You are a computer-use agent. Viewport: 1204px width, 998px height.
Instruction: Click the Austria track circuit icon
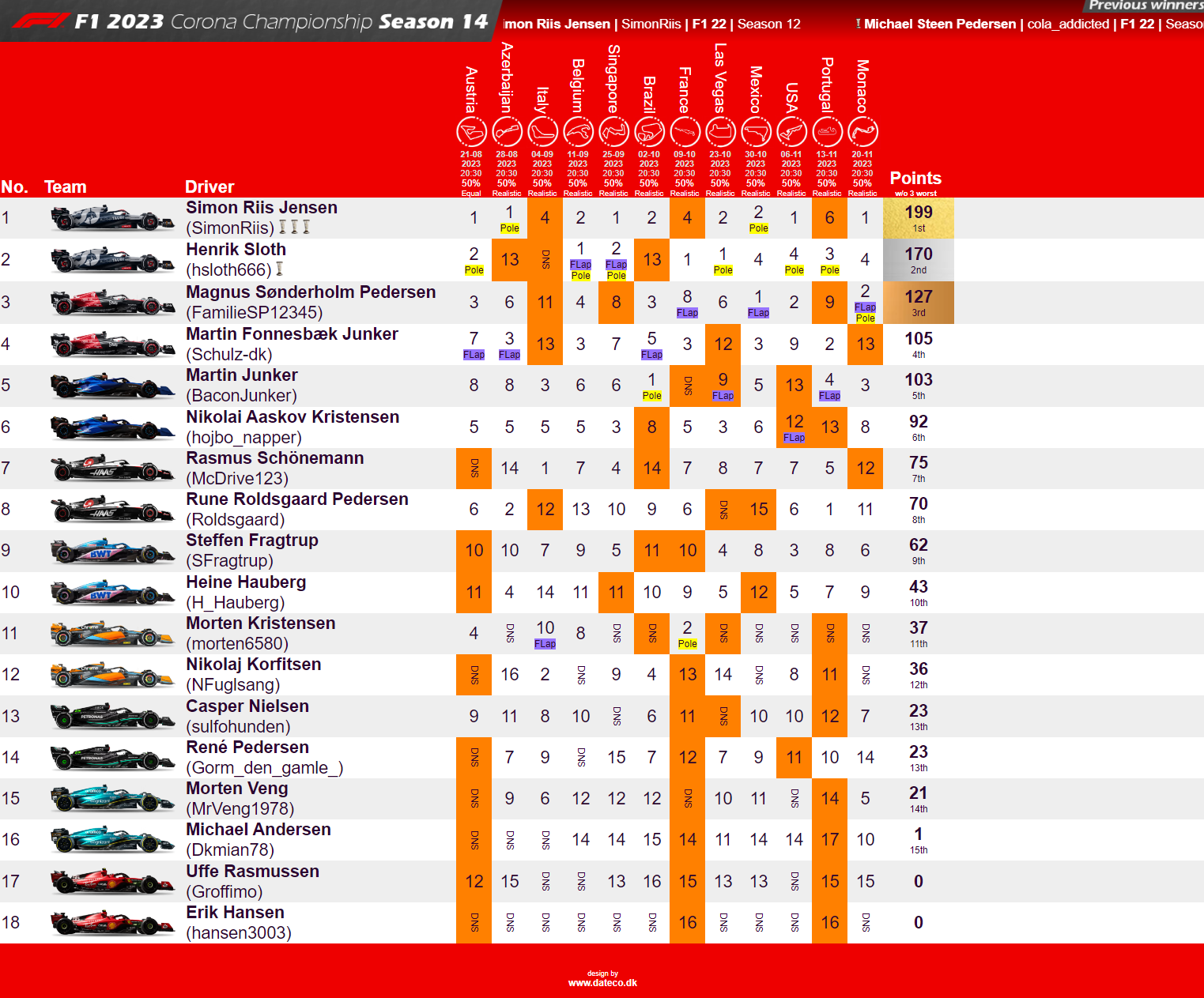pyautogui.click(x=471, y=132)
